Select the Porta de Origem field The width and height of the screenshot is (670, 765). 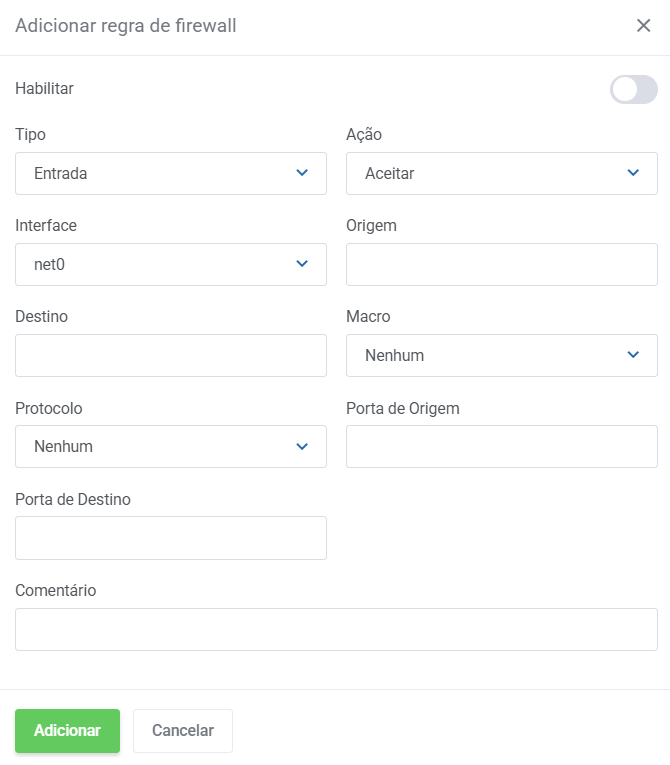coord(501,446)
